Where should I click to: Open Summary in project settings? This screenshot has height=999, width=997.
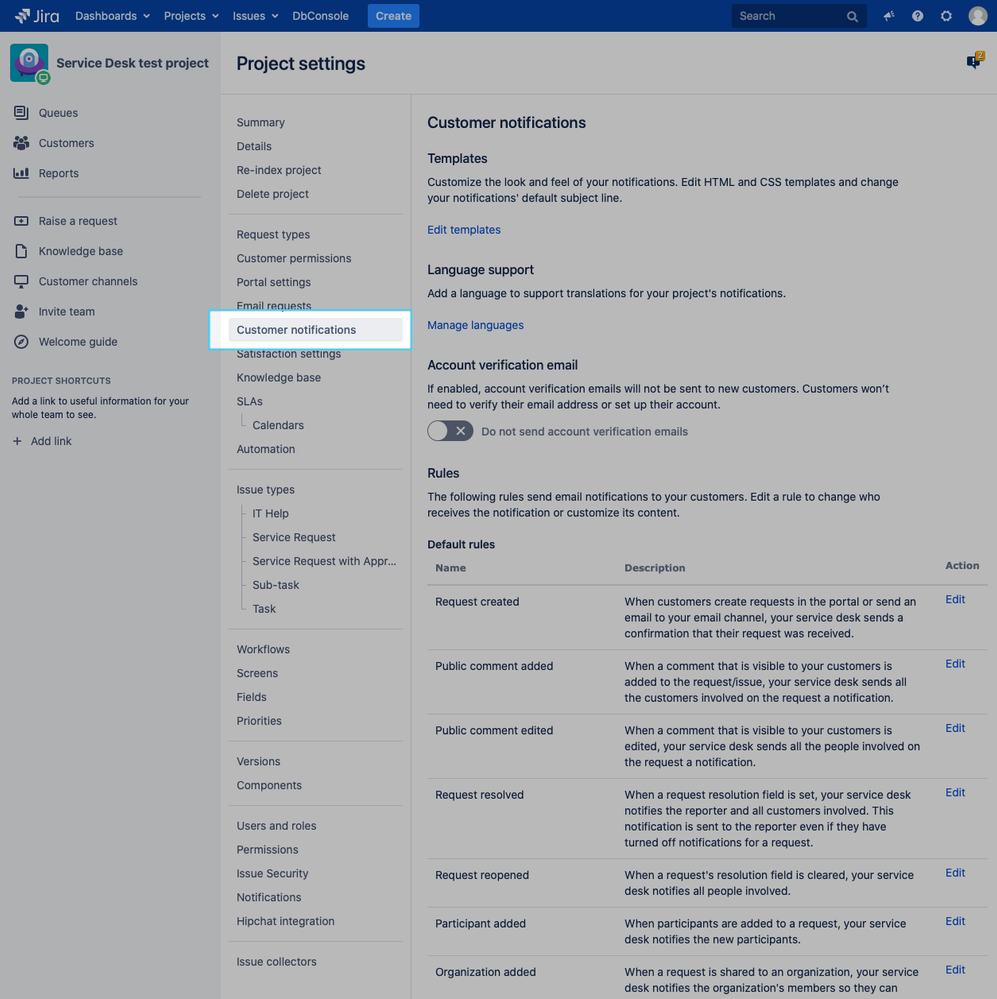point(261,122)
